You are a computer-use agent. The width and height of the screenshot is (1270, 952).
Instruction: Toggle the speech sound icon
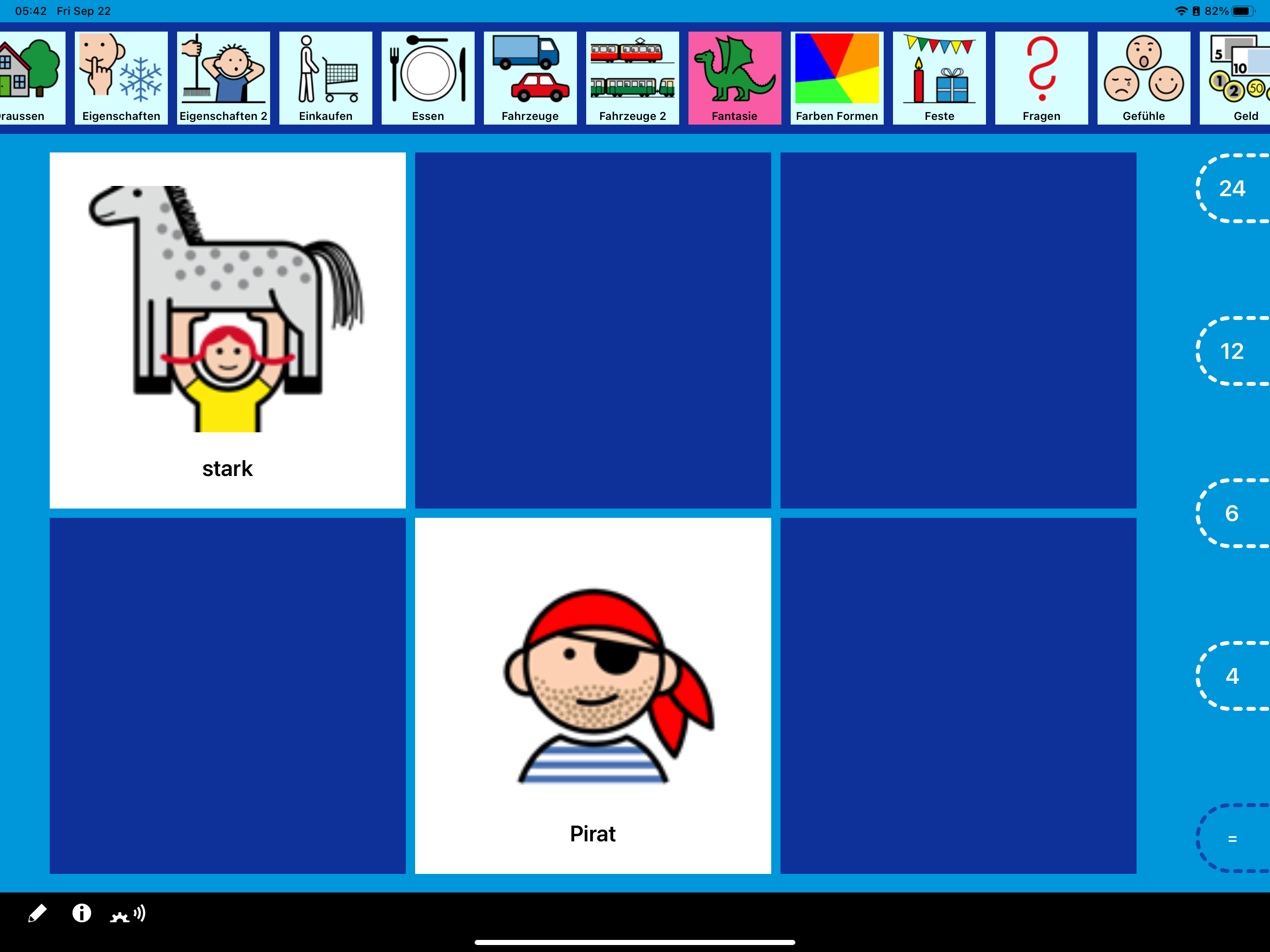pos(128,914)
